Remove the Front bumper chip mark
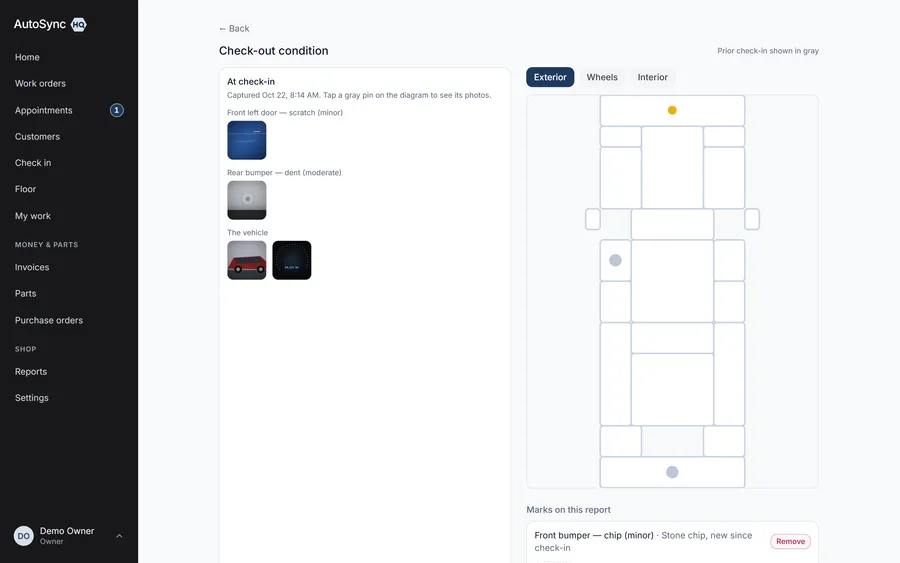Image resolution: width=900 pixels, height=563 pixels. (790, 542)
